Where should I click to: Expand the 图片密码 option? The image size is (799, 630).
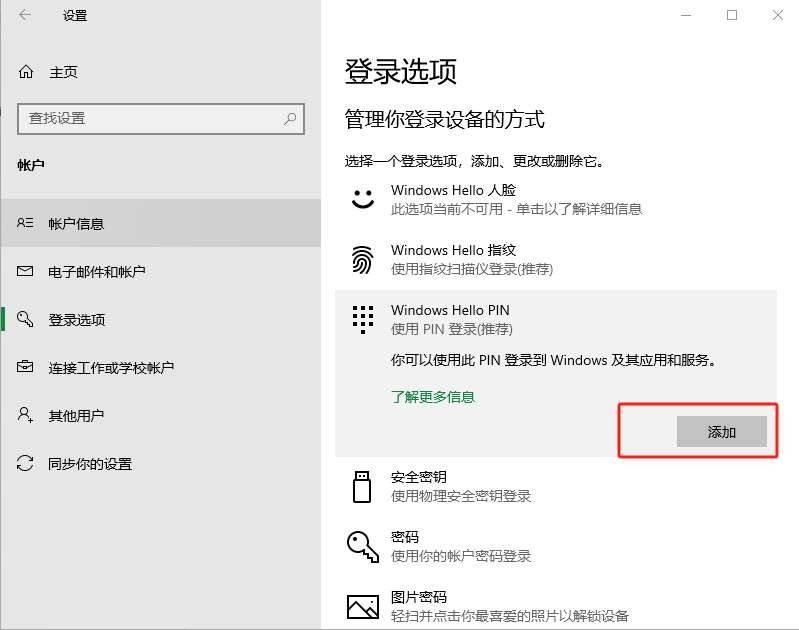coord(556,607)
